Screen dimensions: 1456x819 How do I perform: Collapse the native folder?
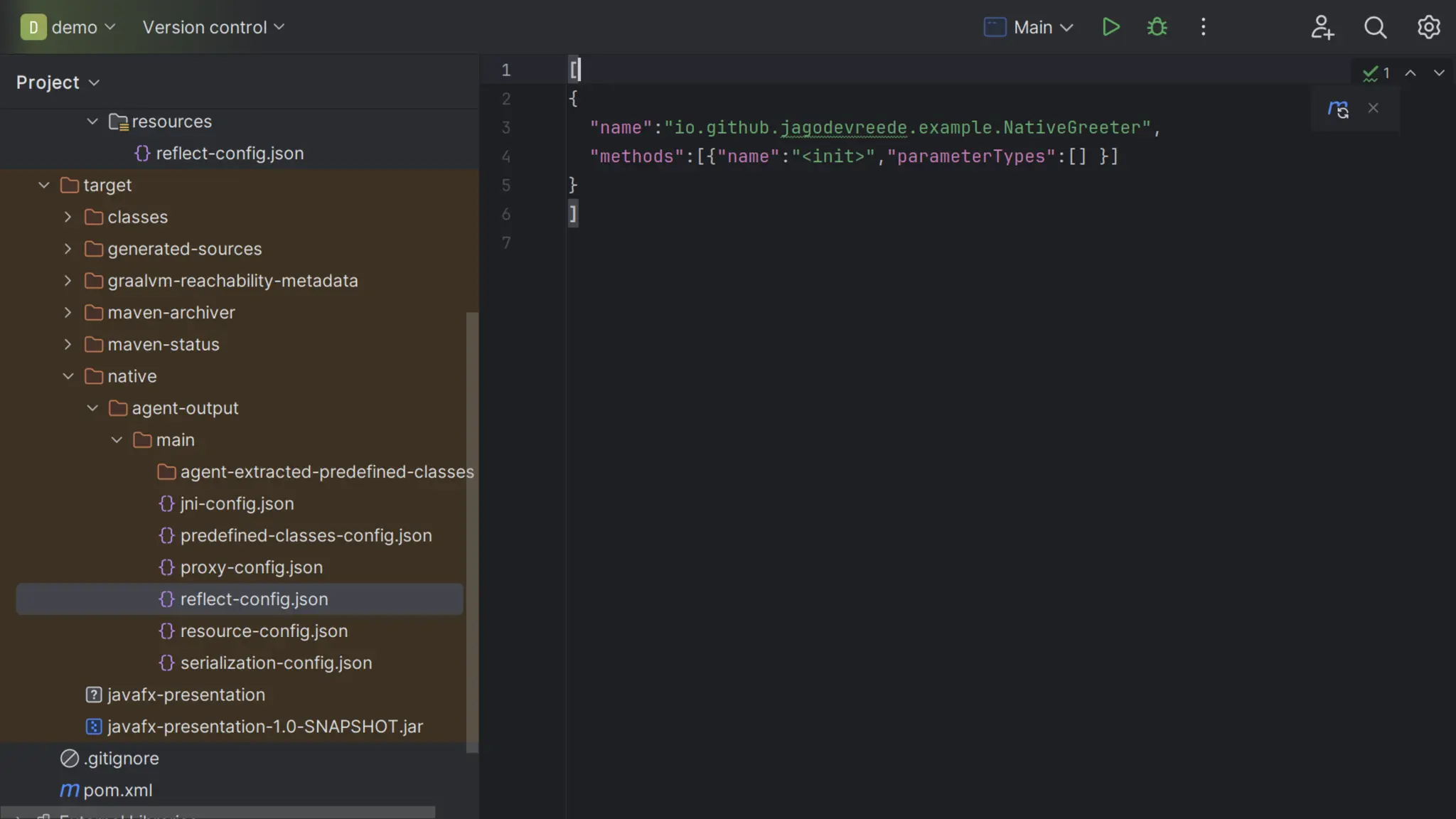[68, 376]
